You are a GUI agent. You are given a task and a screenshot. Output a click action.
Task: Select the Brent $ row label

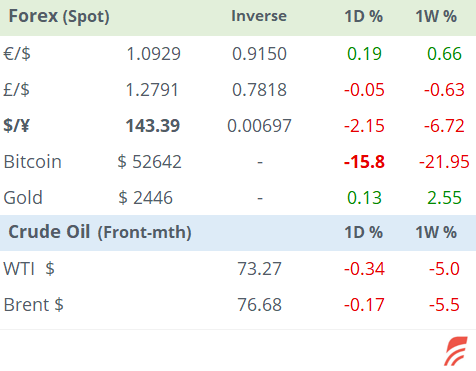click(x=33, y=305)
